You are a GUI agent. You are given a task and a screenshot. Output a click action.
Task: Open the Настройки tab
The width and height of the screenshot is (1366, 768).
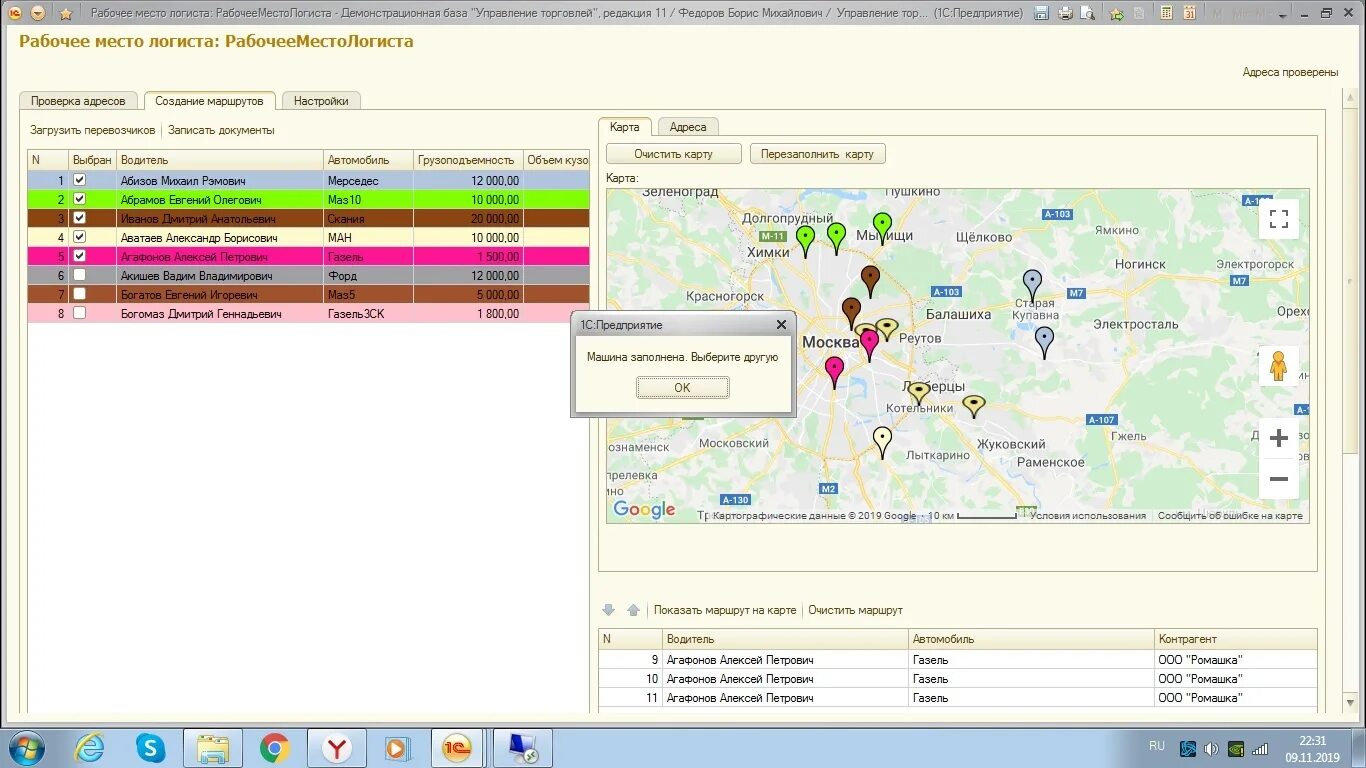(x=321, y=101)
